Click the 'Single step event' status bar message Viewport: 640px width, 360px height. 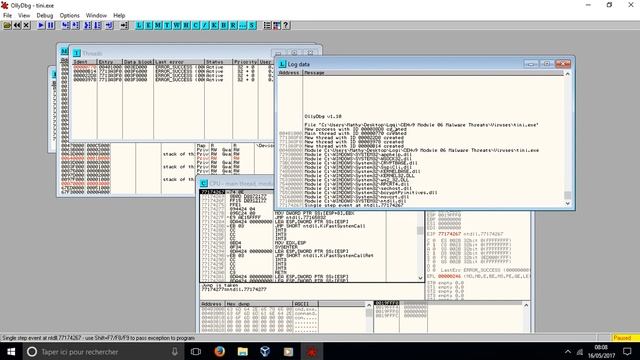pyautogui.click(x=98, y=338)
